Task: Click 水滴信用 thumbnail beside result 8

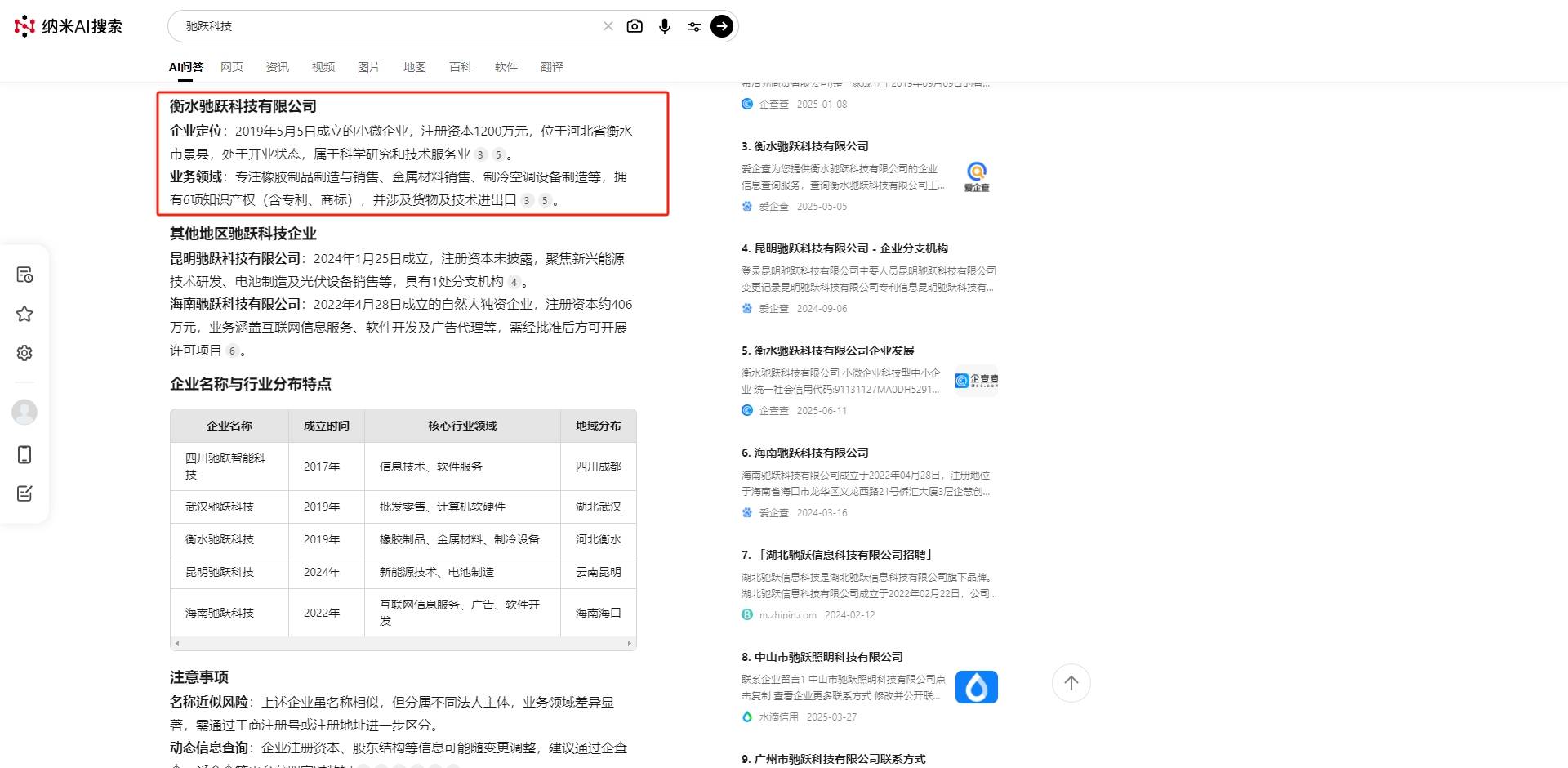Action: tap(977, 687)
